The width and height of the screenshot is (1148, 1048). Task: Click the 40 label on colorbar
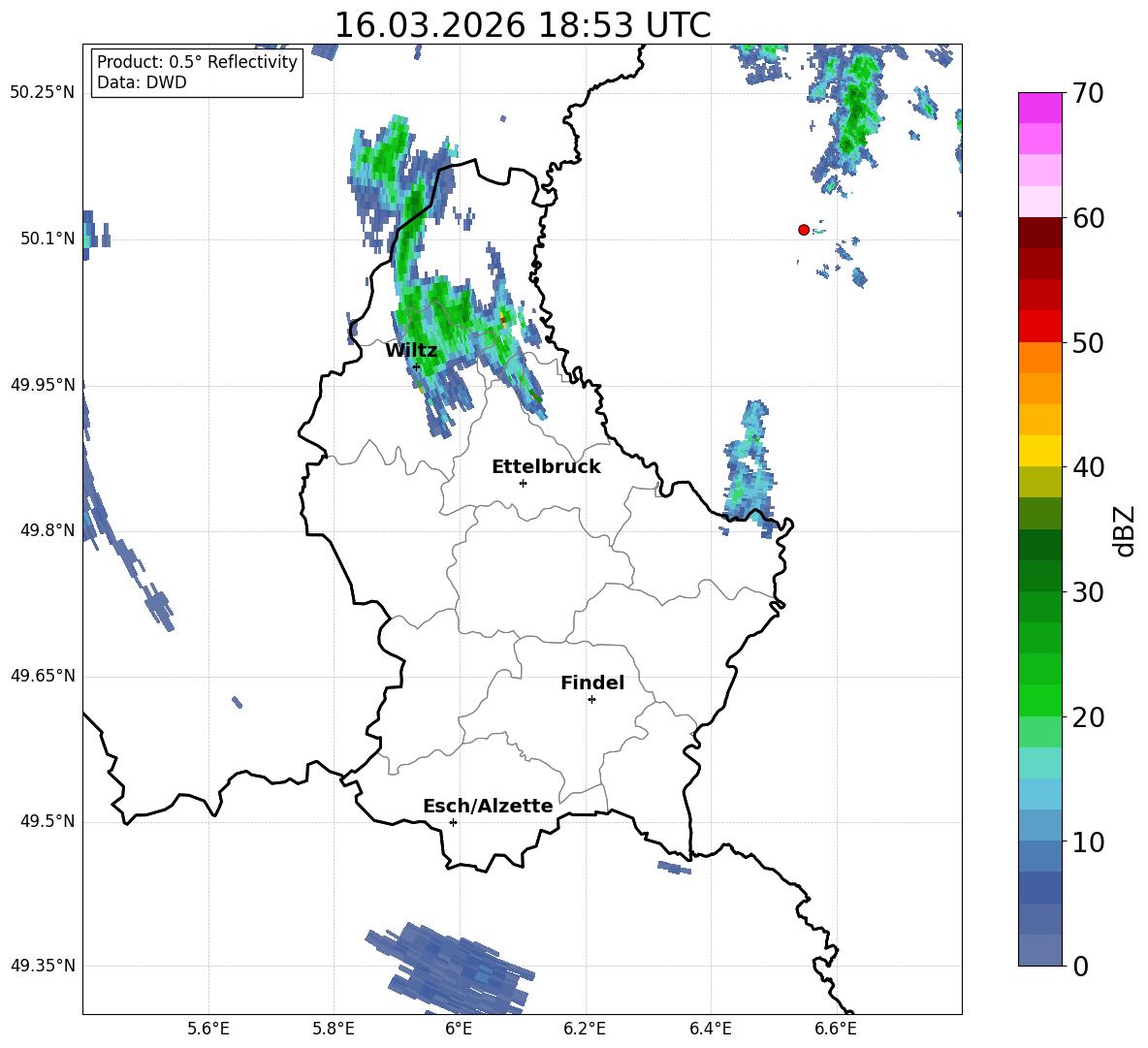click(x=1088, y=467)
